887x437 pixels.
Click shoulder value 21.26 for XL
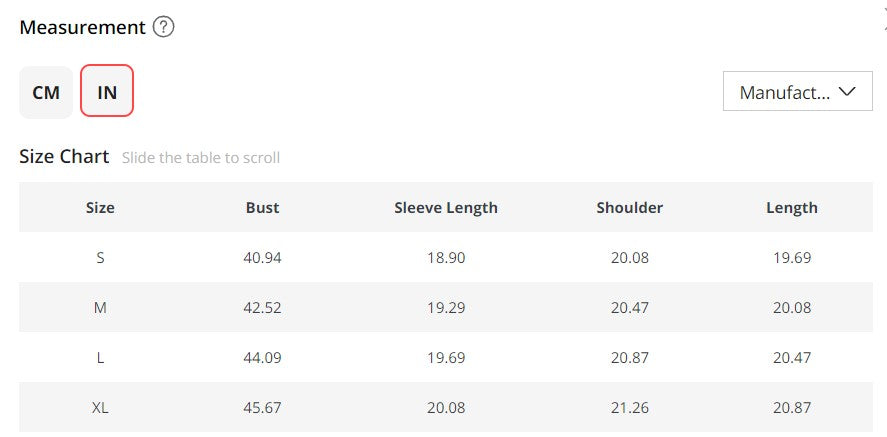[x=630, y=408]
